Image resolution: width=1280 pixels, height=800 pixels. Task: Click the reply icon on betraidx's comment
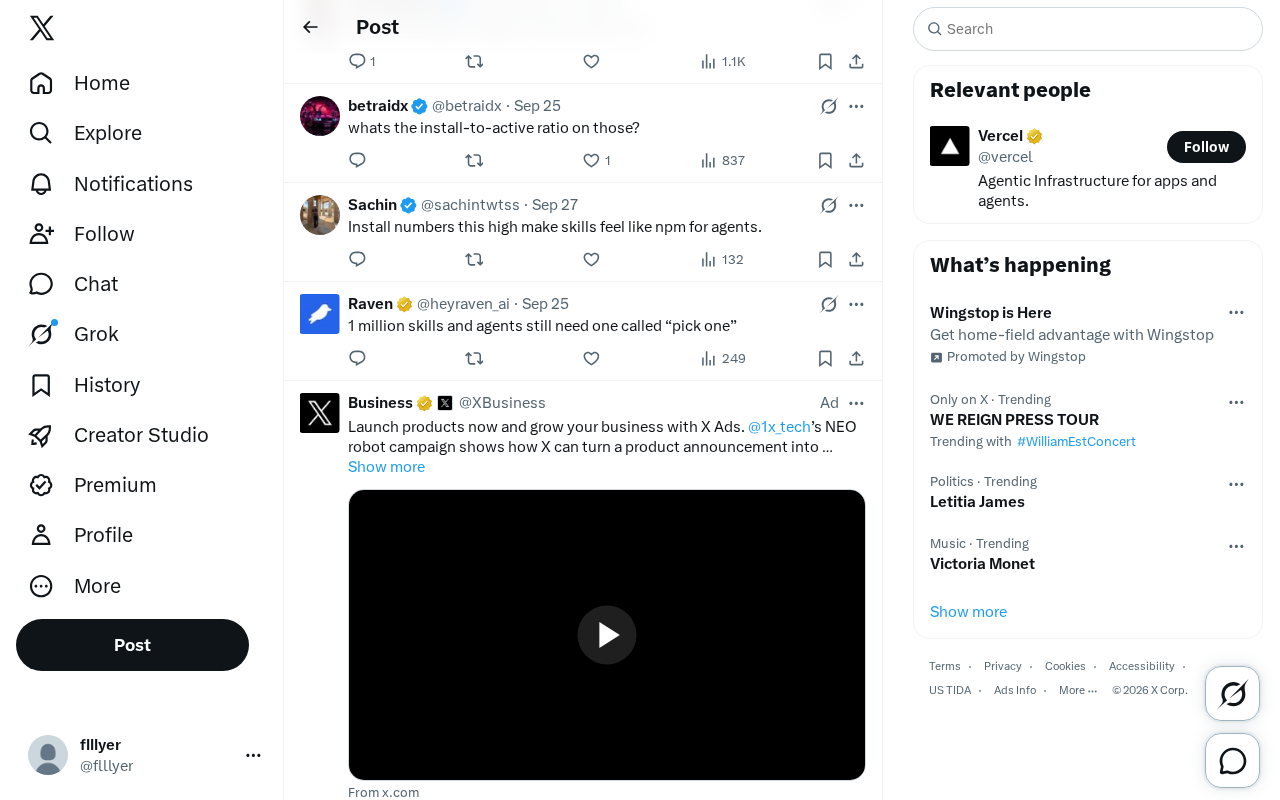click(357, 160)
